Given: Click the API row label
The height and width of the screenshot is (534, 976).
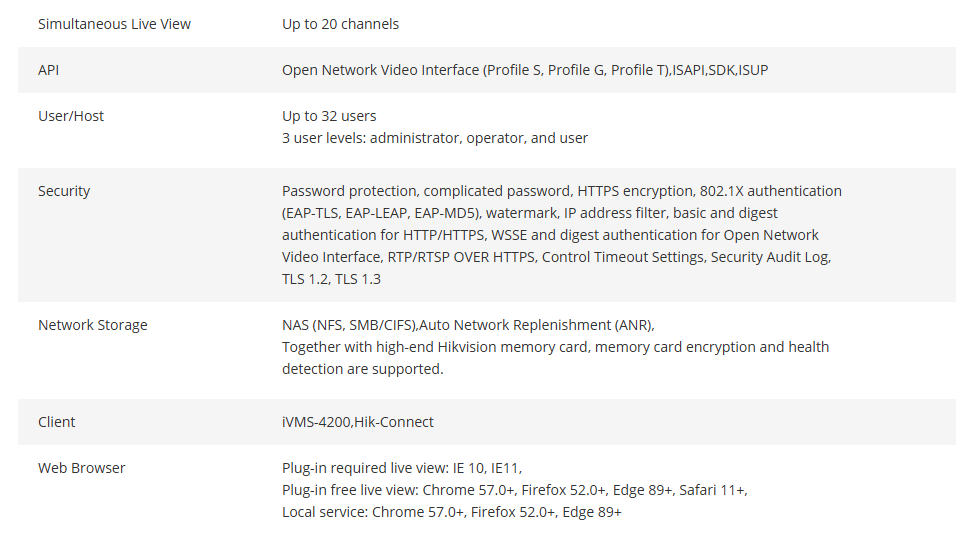Looking at the screenshot, I should coord(49,70).
